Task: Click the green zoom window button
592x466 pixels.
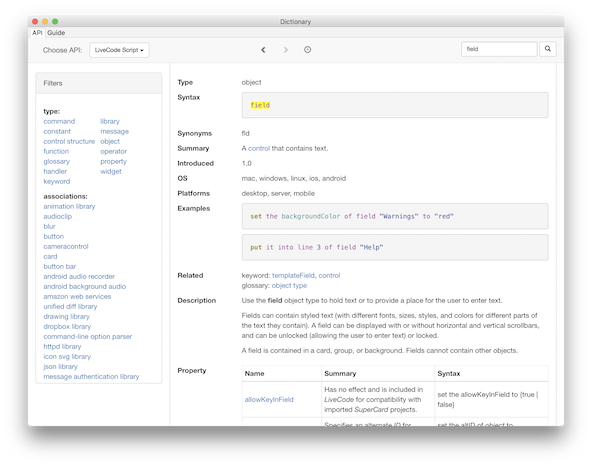Action: (55, 22)
